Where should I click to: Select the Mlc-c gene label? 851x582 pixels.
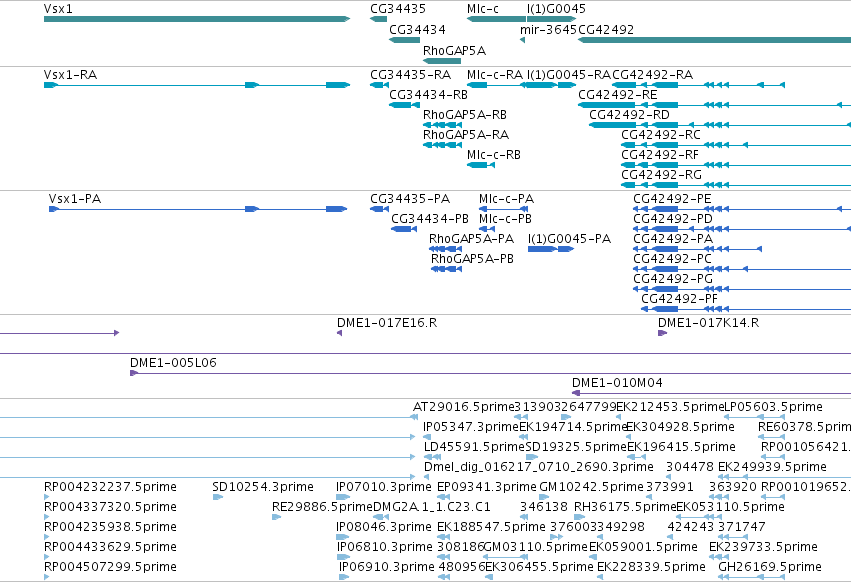click(482, 9)
